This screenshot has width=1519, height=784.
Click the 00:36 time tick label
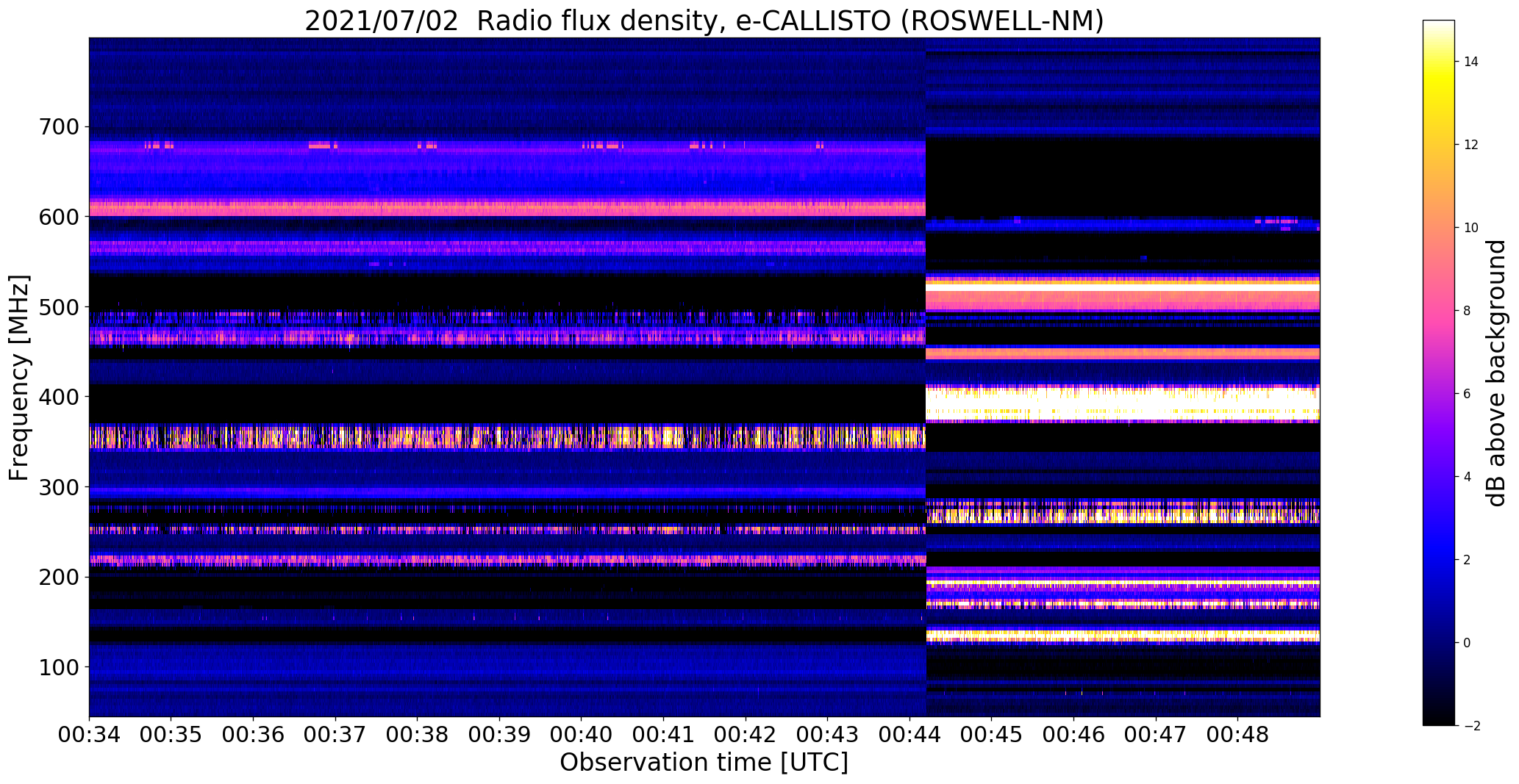tap(254, 735)
